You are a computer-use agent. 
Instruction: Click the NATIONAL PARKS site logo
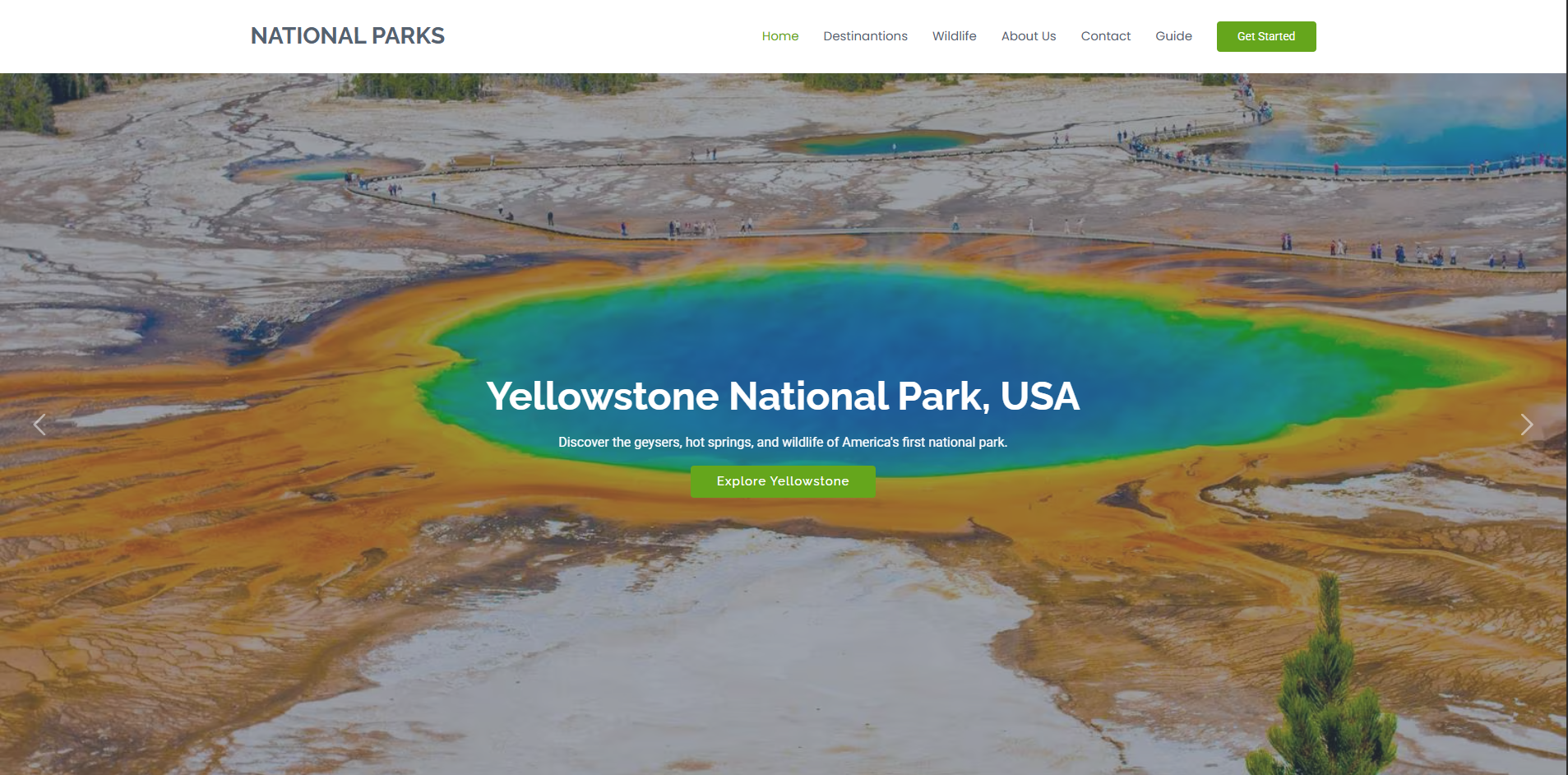coord(348,36)
